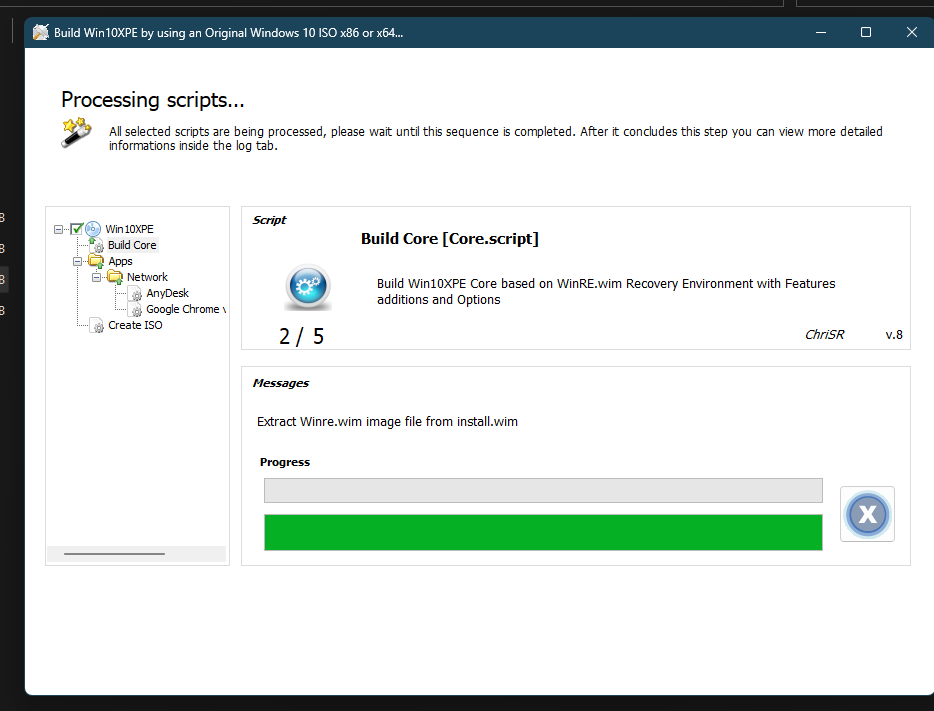
Task: Select the Network folder label
Action: click(x=147, y=277)
